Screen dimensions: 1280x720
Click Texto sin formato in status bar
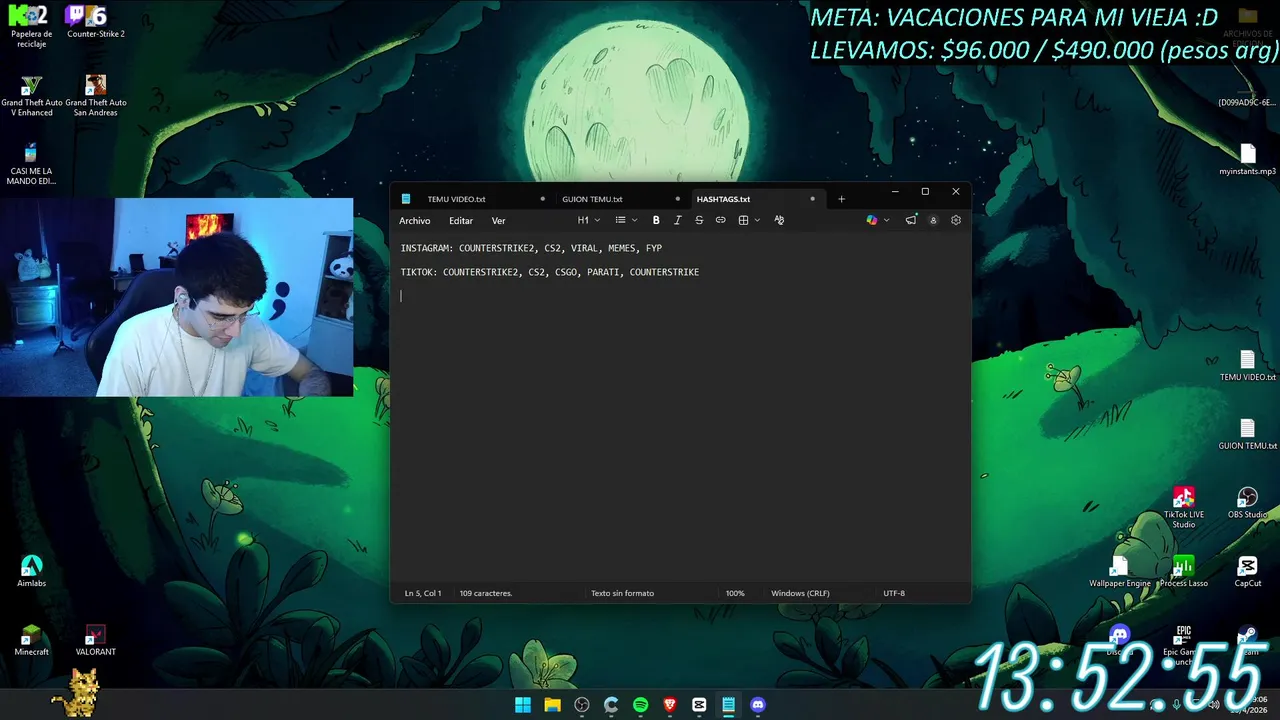622,593
